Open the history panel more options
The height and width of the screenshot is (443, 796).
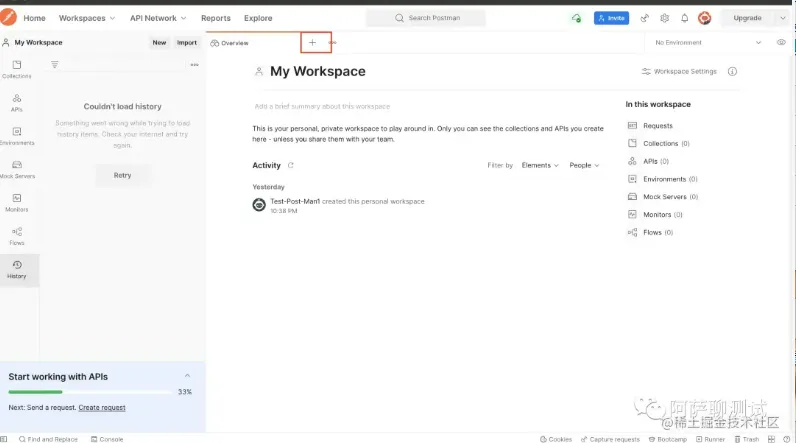point(194,64)
